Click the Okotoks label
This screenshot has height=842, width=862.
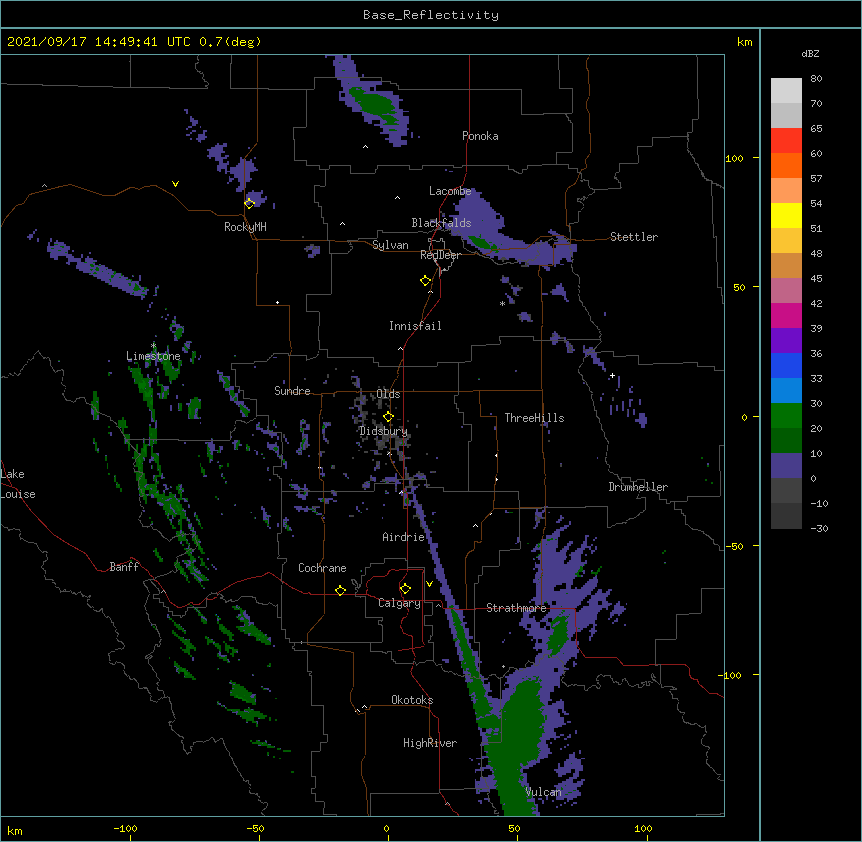point(412,700)
